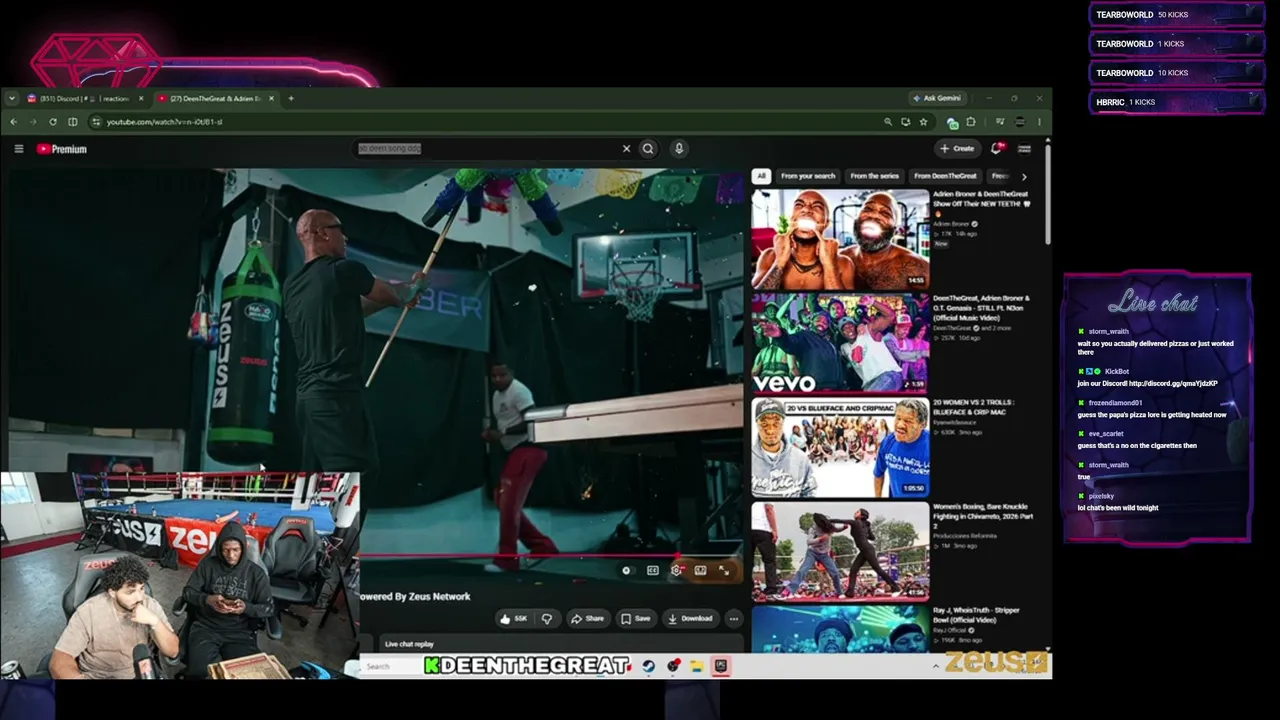Click the Windows taskbar Search box
The width and height of the screenshot is (1280, 720).
(x=390, y=666)
